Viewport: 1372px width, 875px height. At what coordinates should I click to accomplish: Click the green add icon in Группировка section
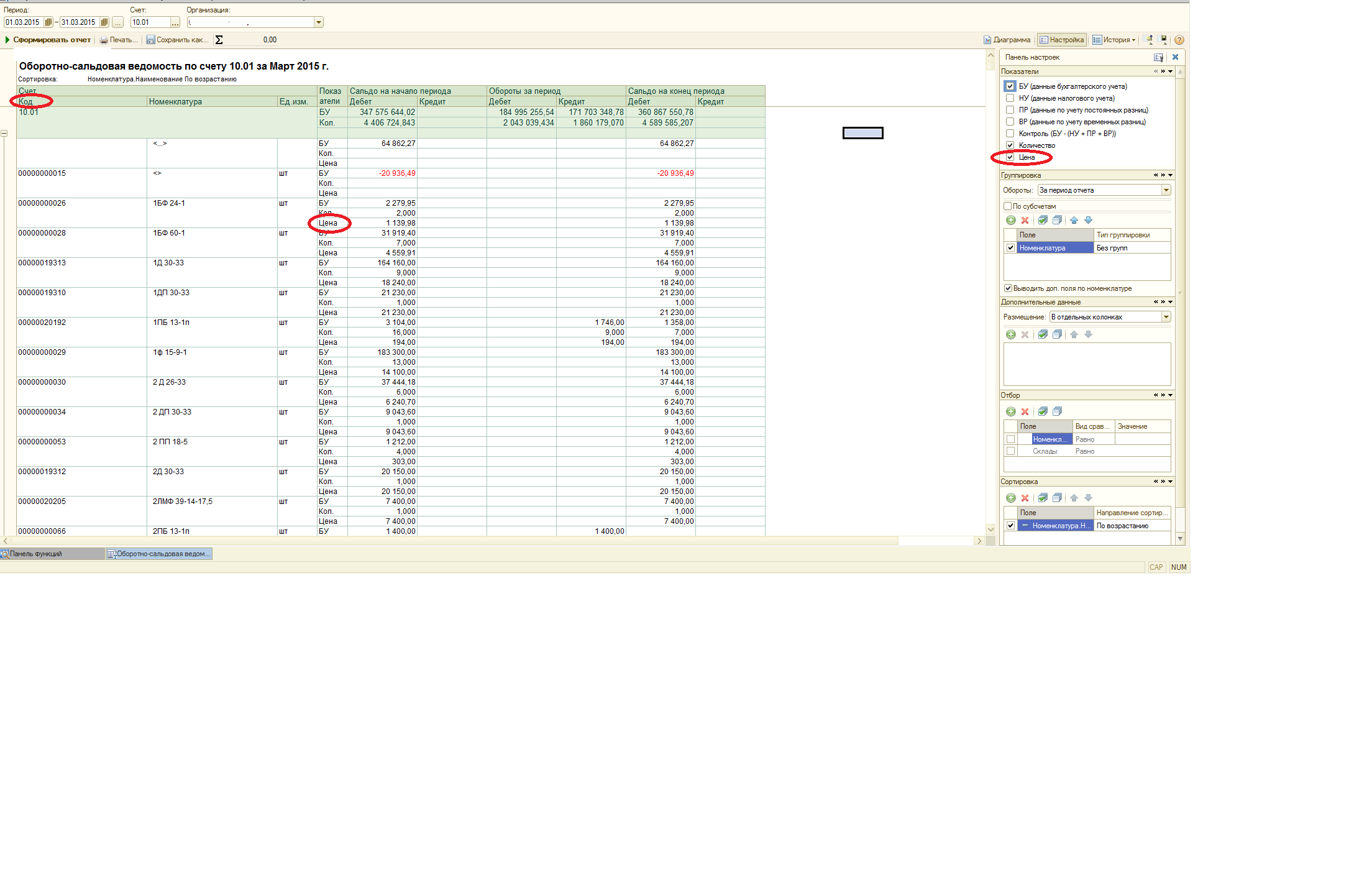(x=1010, y=220)
